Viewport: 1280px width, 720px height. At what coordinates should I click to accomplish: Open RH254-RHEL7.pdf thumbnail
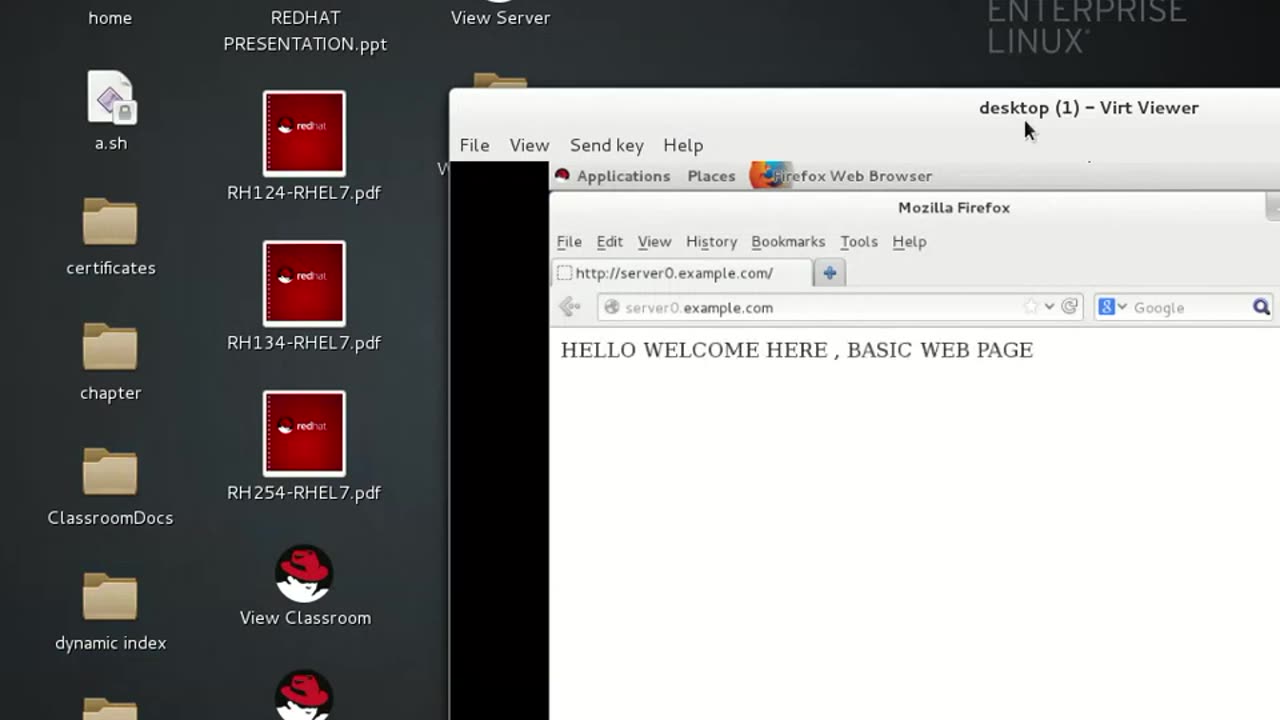304,433
